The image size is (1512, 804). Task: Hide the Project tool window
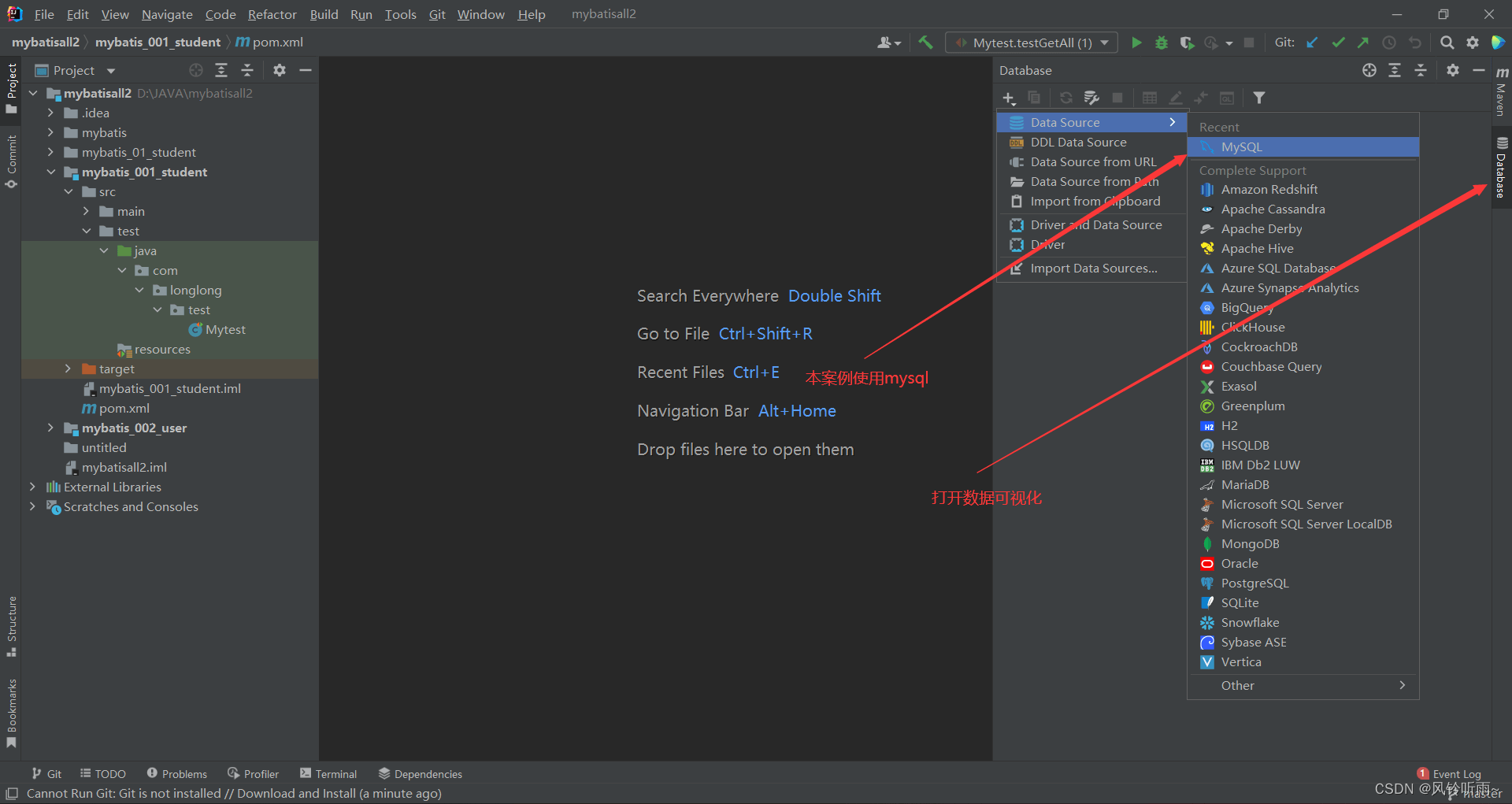[x=306, y=70]
